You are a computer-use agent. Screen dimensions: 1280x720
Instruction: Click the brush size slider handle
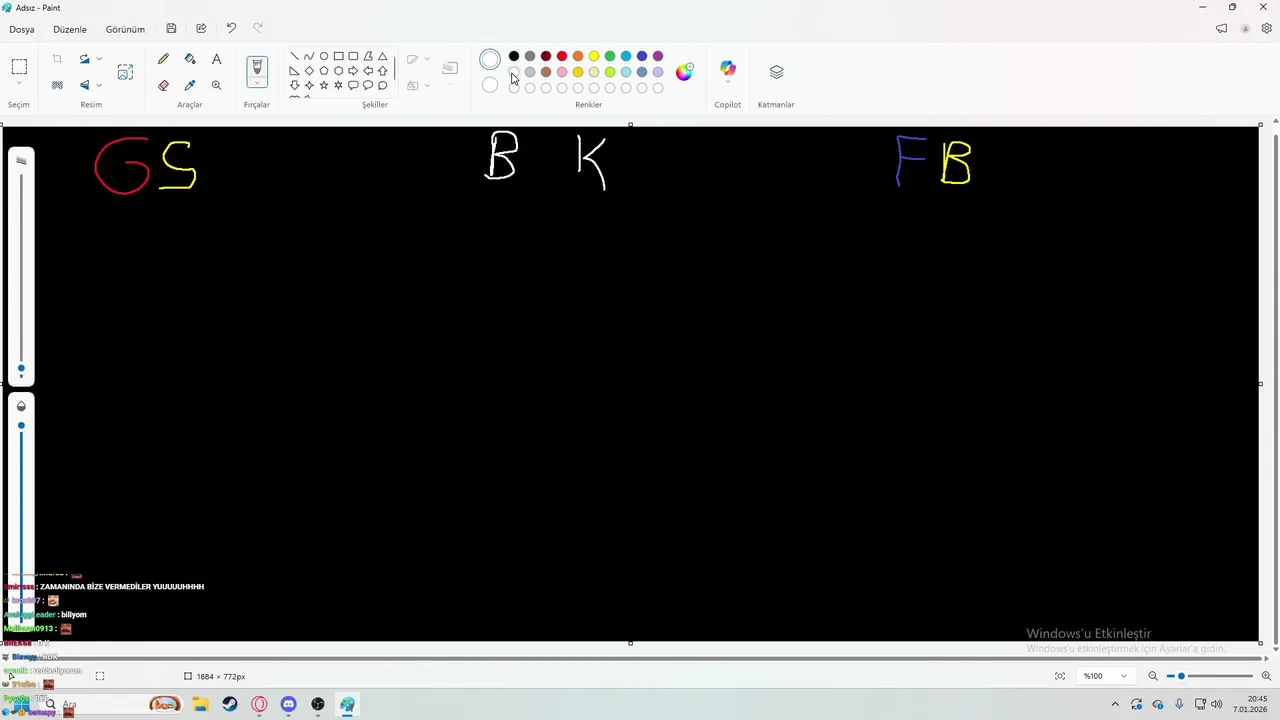click(21, 369)
